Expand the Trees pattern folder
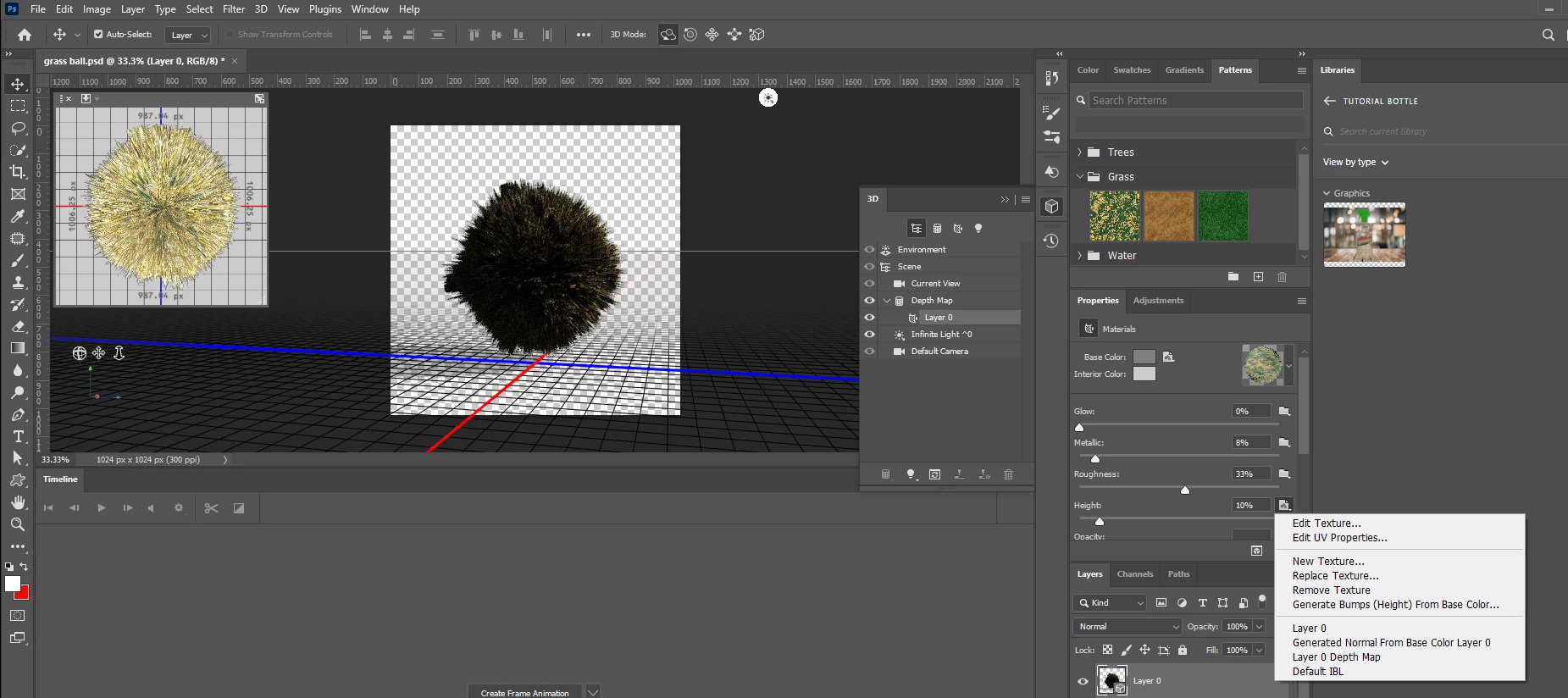 pyautogui.click(x=1079, y=152)
